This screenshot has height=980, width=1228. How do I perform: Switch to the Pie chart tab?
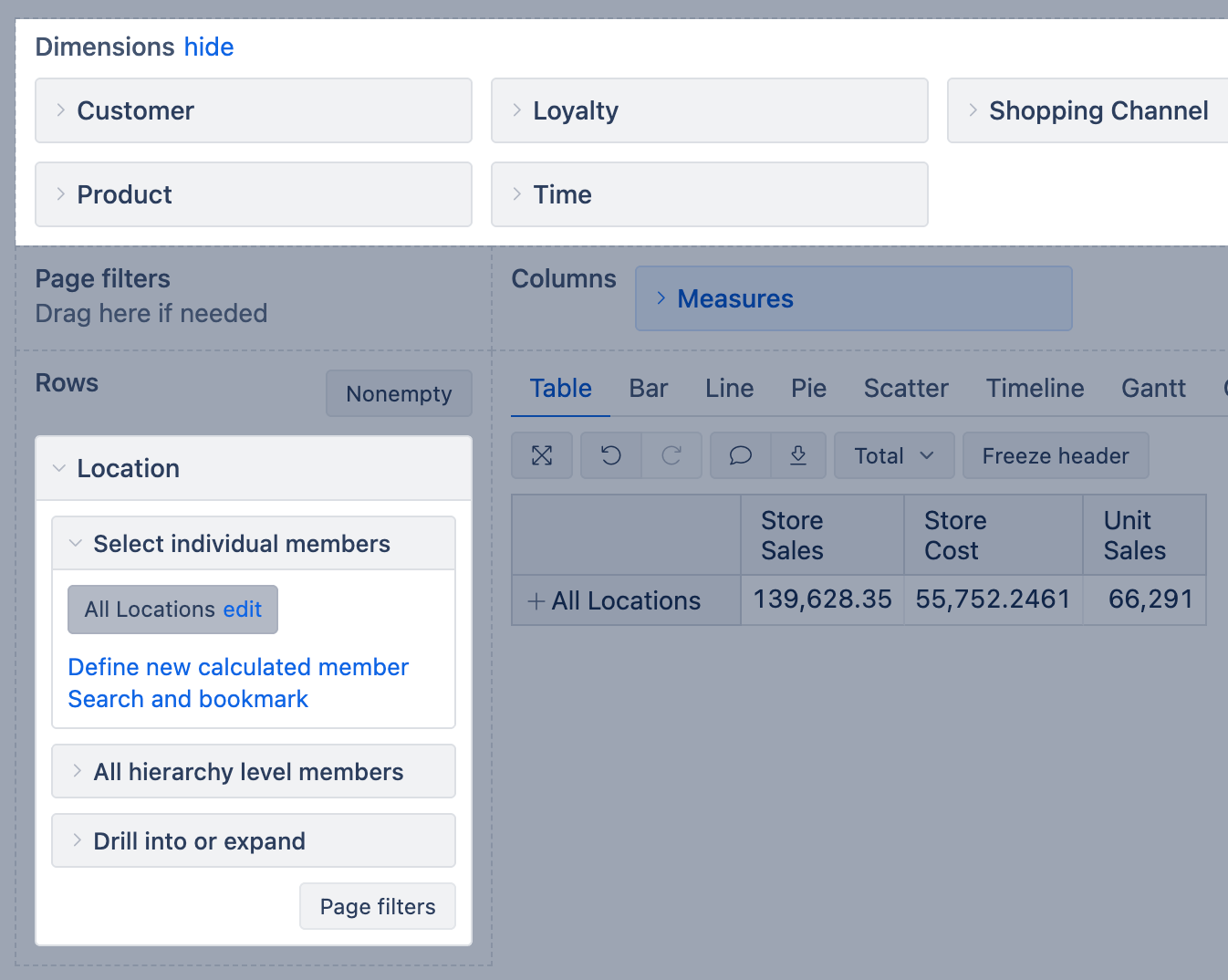tap(808, 389)
